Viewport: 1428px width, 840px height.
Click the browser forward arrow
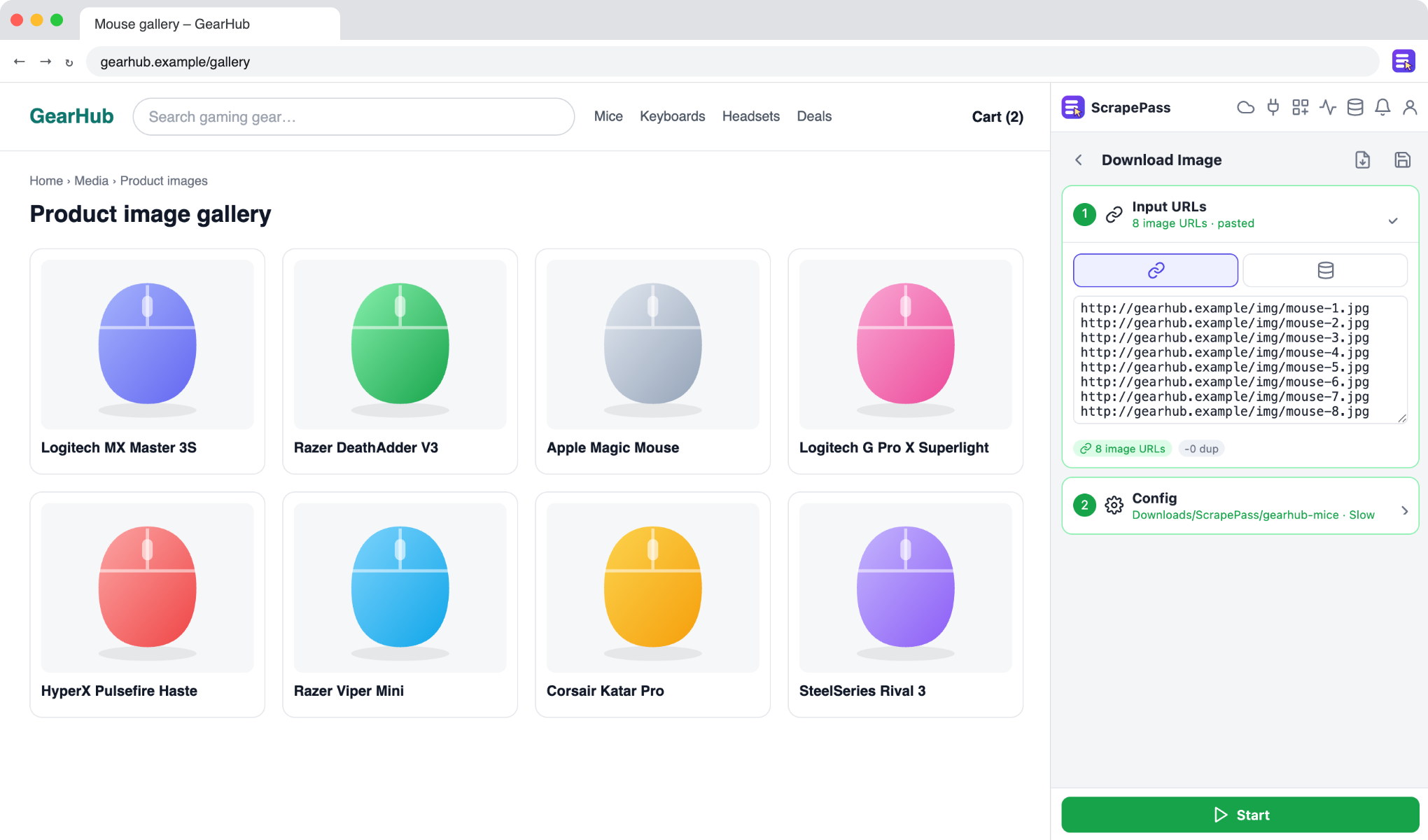coord(45,62)
